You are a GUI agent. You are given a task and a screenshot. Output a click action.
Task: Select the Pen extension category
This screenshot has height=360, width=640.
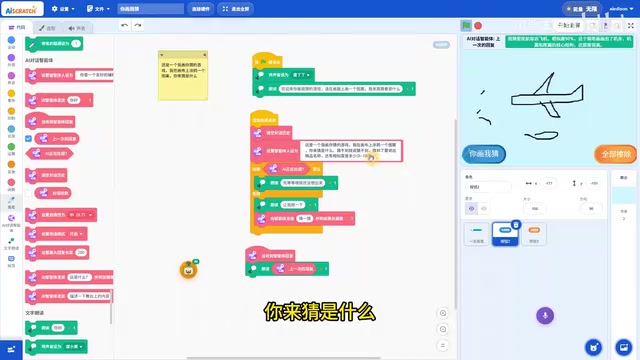[x=11, y=202]
